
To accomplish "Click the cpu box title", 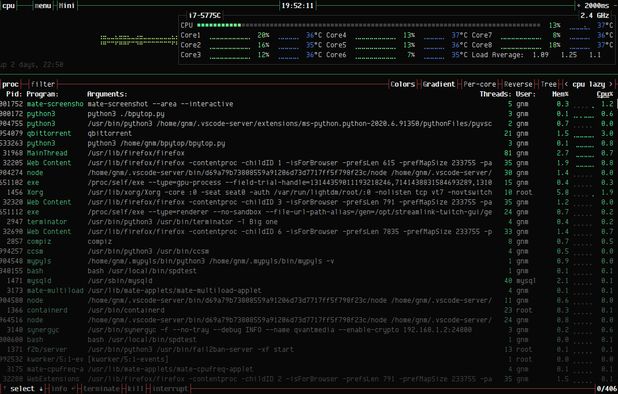I will point(9,6).
